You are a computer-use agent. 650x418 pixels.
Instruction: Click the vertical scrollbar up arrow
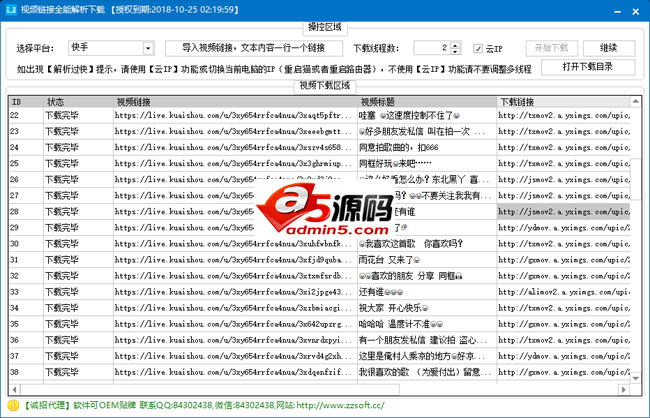(x=635, y=102)
